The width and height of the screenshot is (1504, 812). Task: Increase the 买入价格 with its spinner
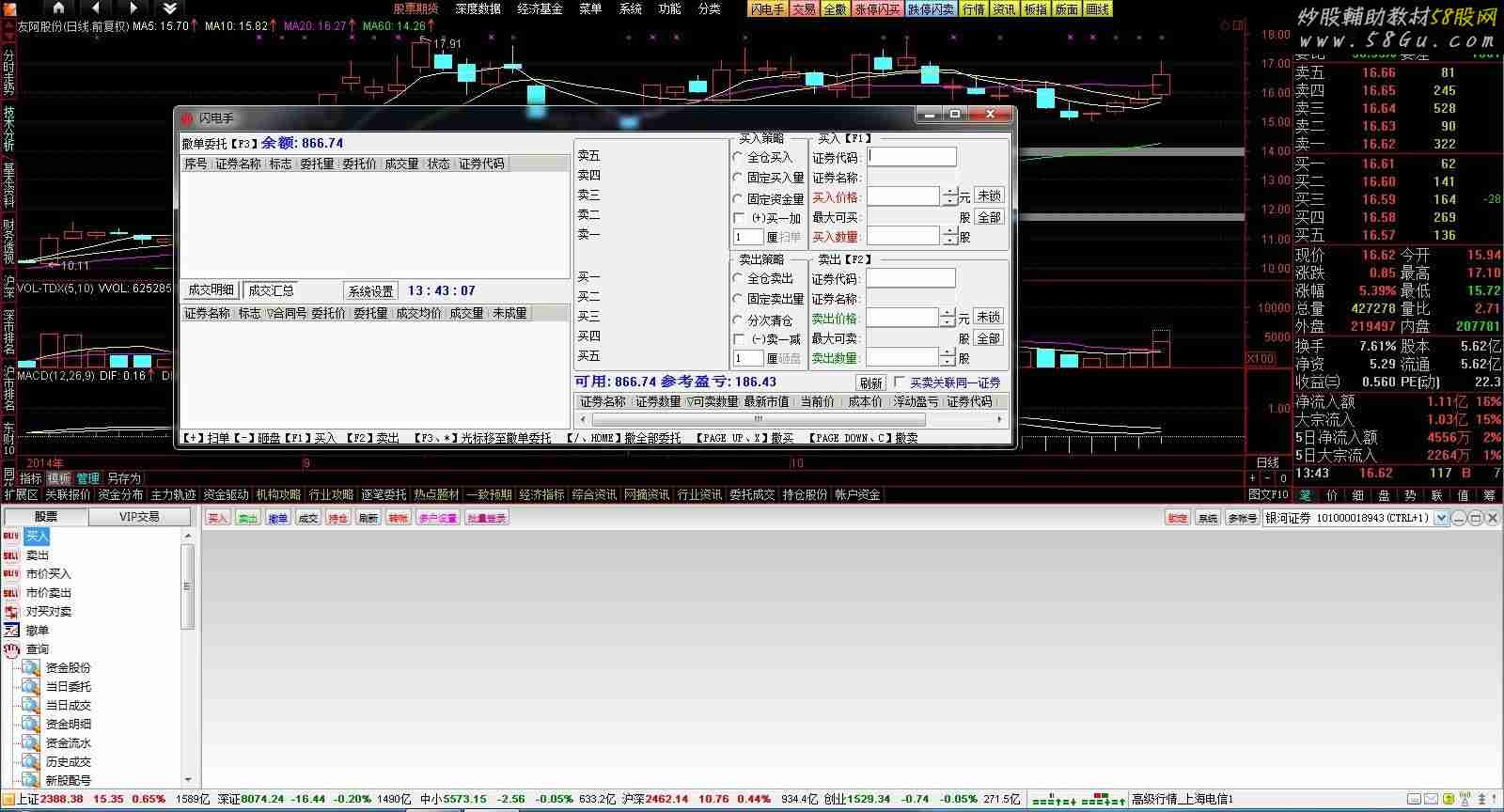click(949, 192)
